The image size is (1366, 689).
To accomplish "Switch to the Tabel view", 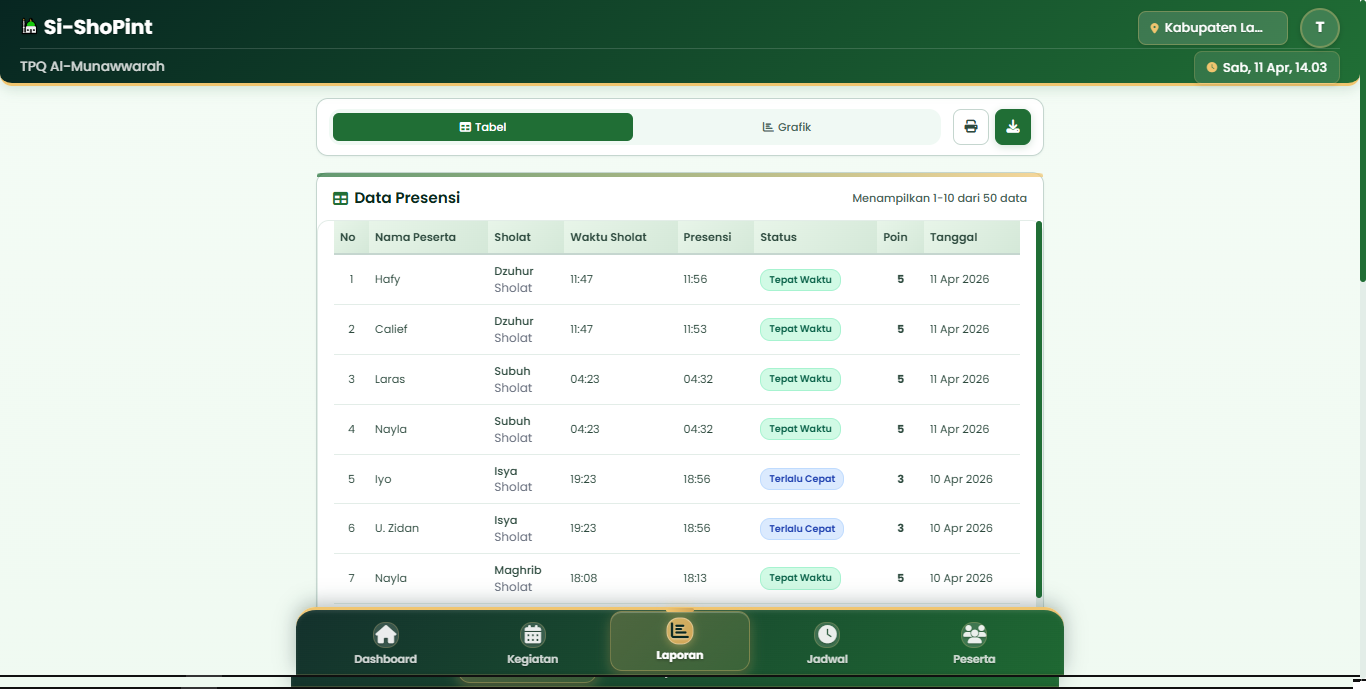I will [x=483, y=127].
